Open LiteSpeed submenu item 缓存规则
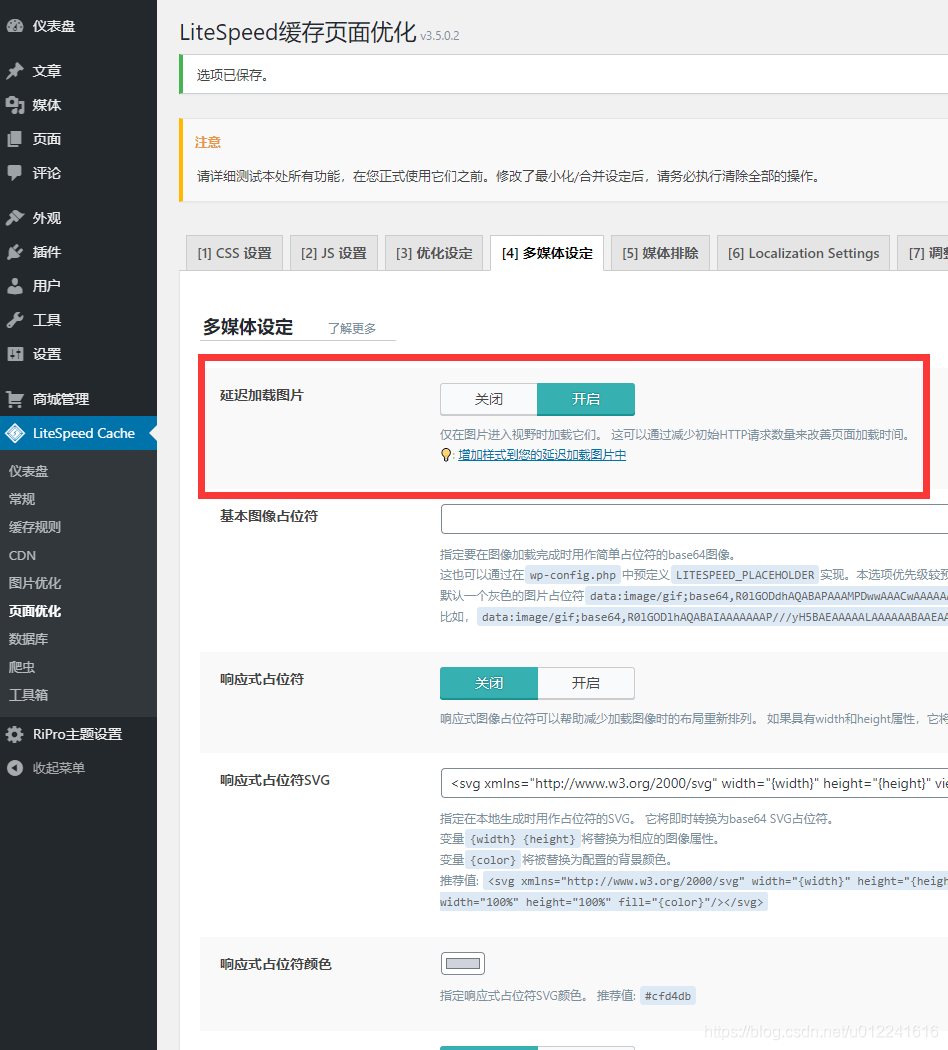948x1050 pixels. (35, 527)
